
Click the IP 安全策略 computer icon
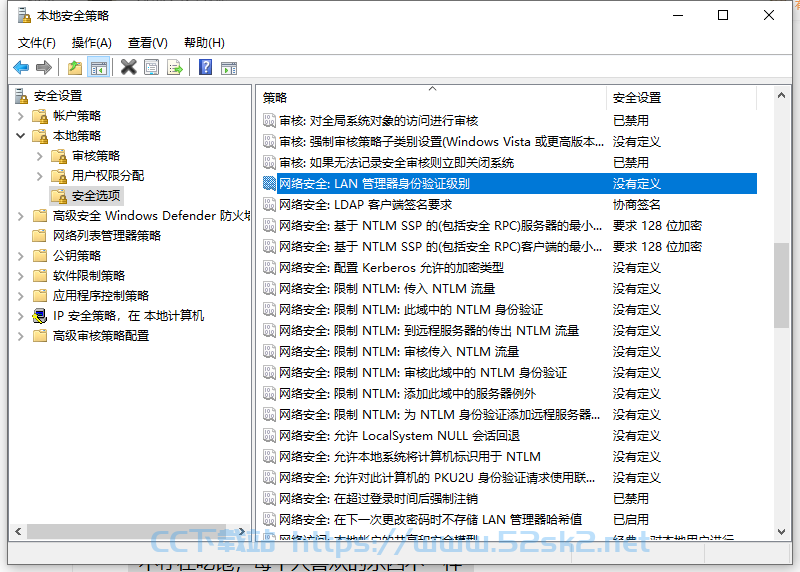pyautogui.click(x=40, y=316)
